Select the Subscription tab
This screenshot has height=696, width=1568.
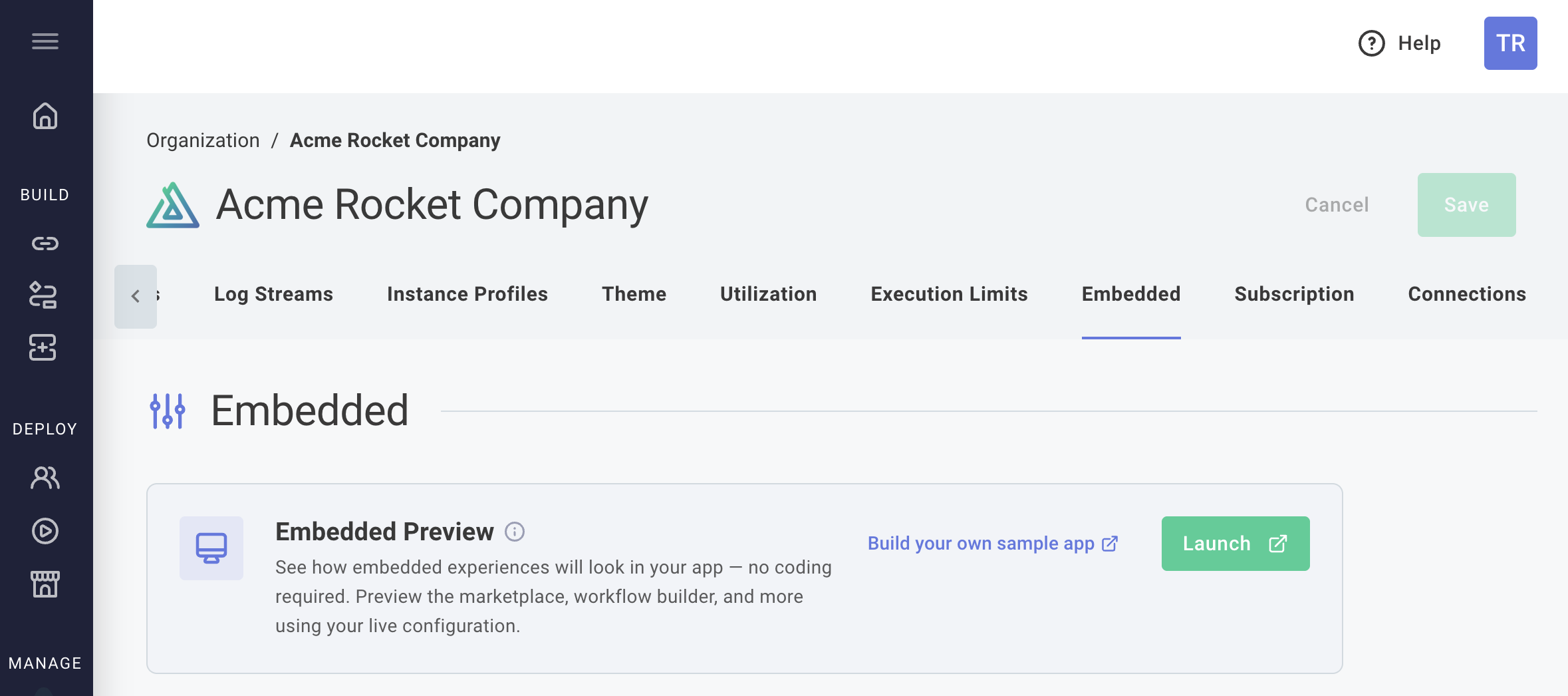pos(1294,294)
